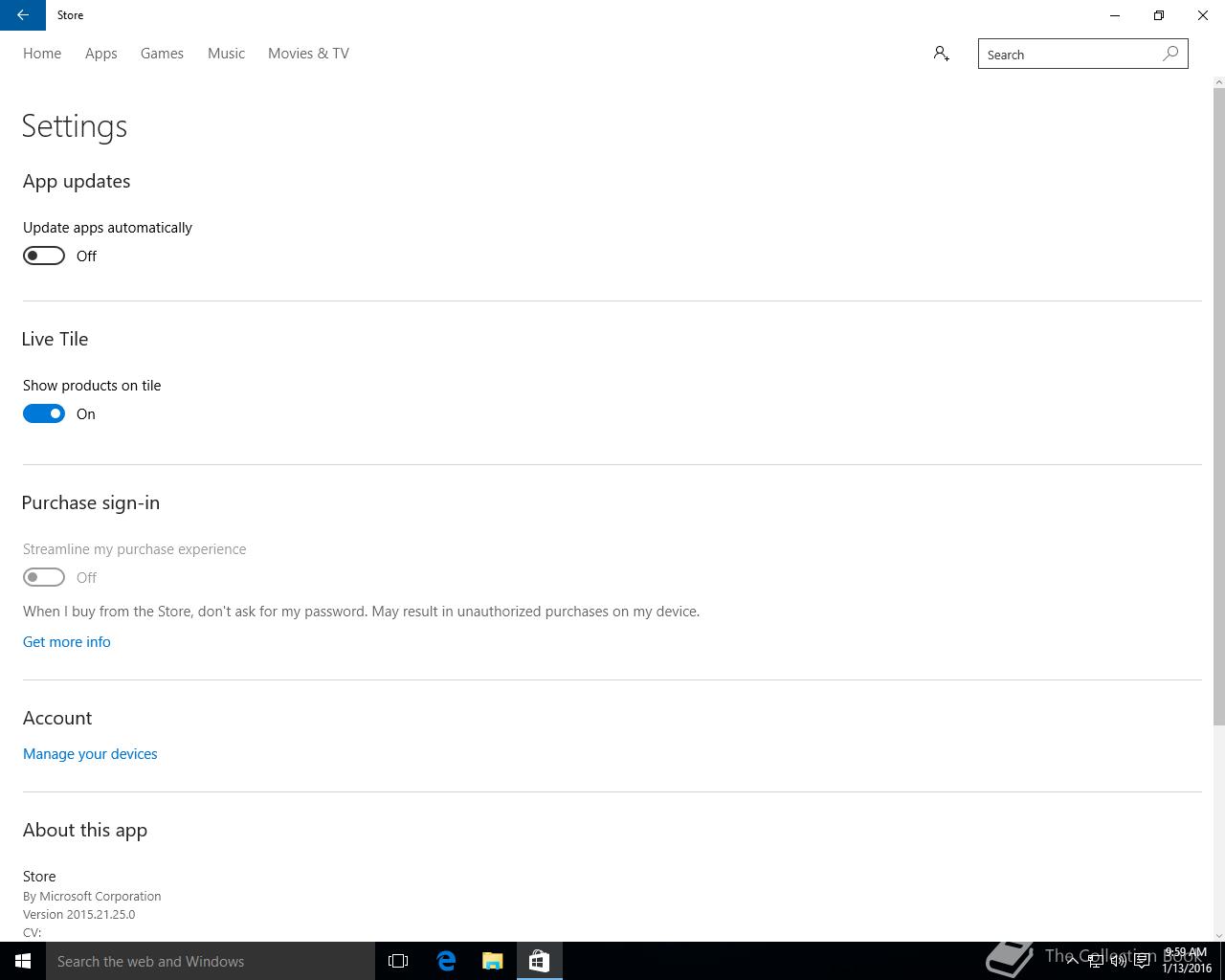
Task: Click the Account heading
Action: tap(57, 718)
